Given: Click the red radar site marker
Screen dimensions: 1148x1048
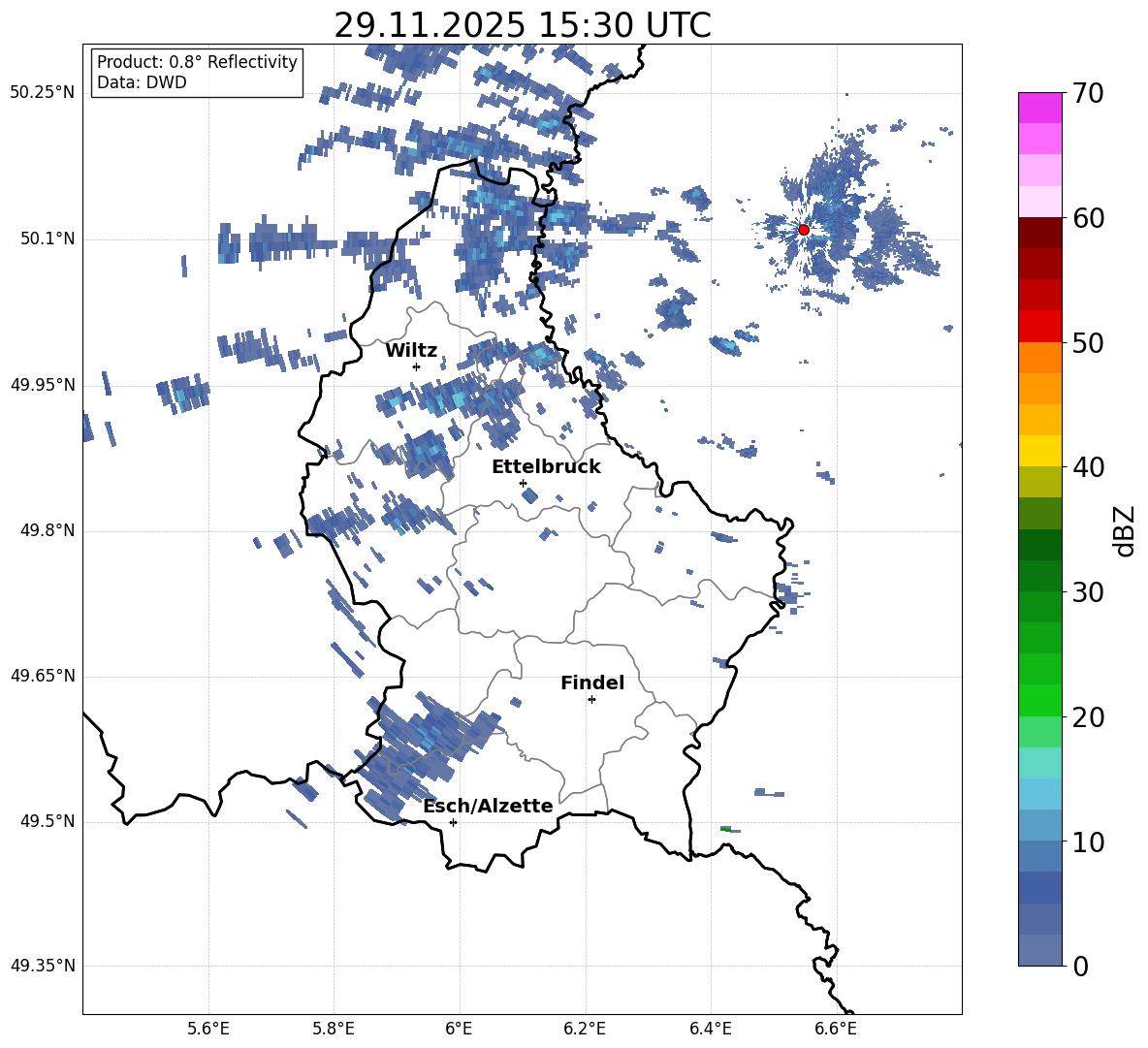Looking at the screenshot, I should [803, 230].
